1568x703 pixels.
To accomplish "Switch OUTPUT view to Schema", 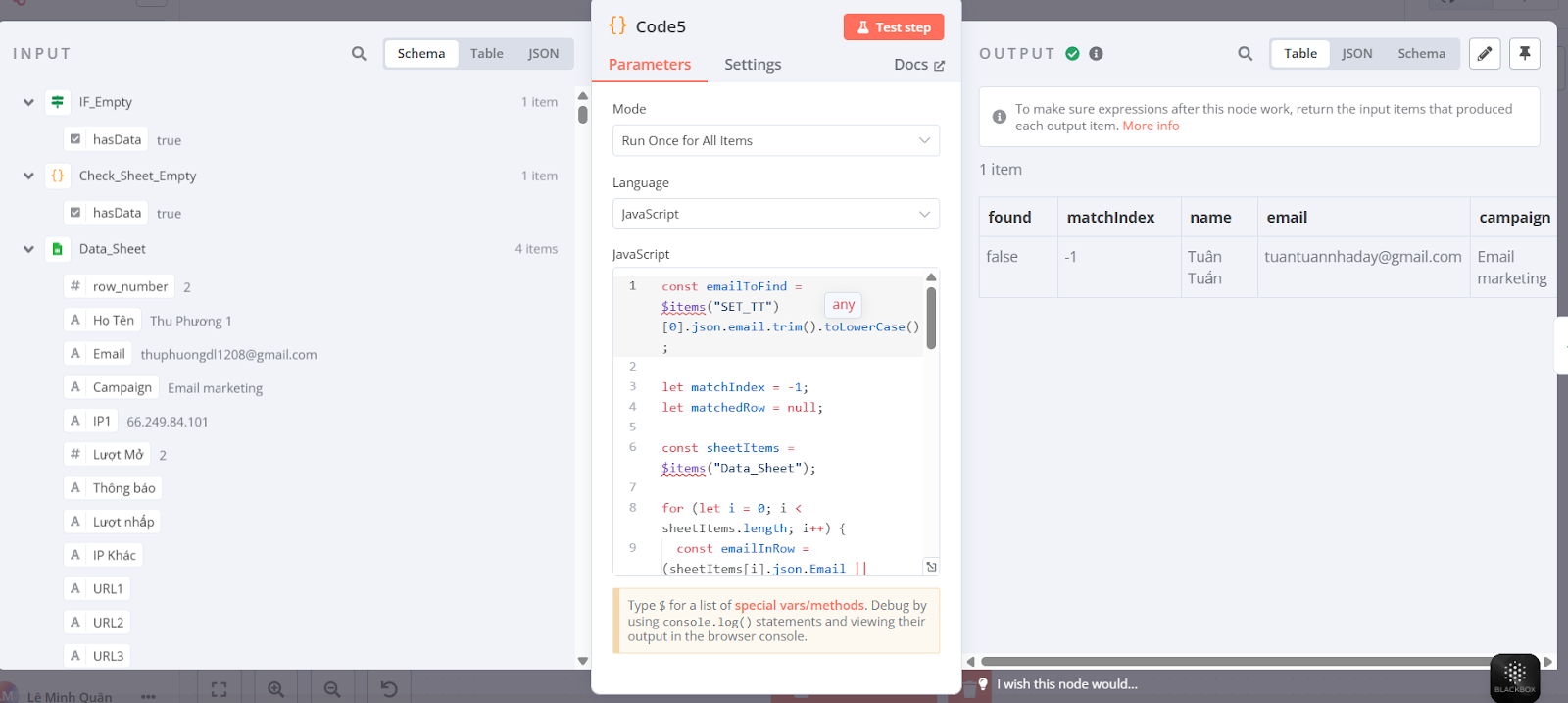I will [1422, 54].
